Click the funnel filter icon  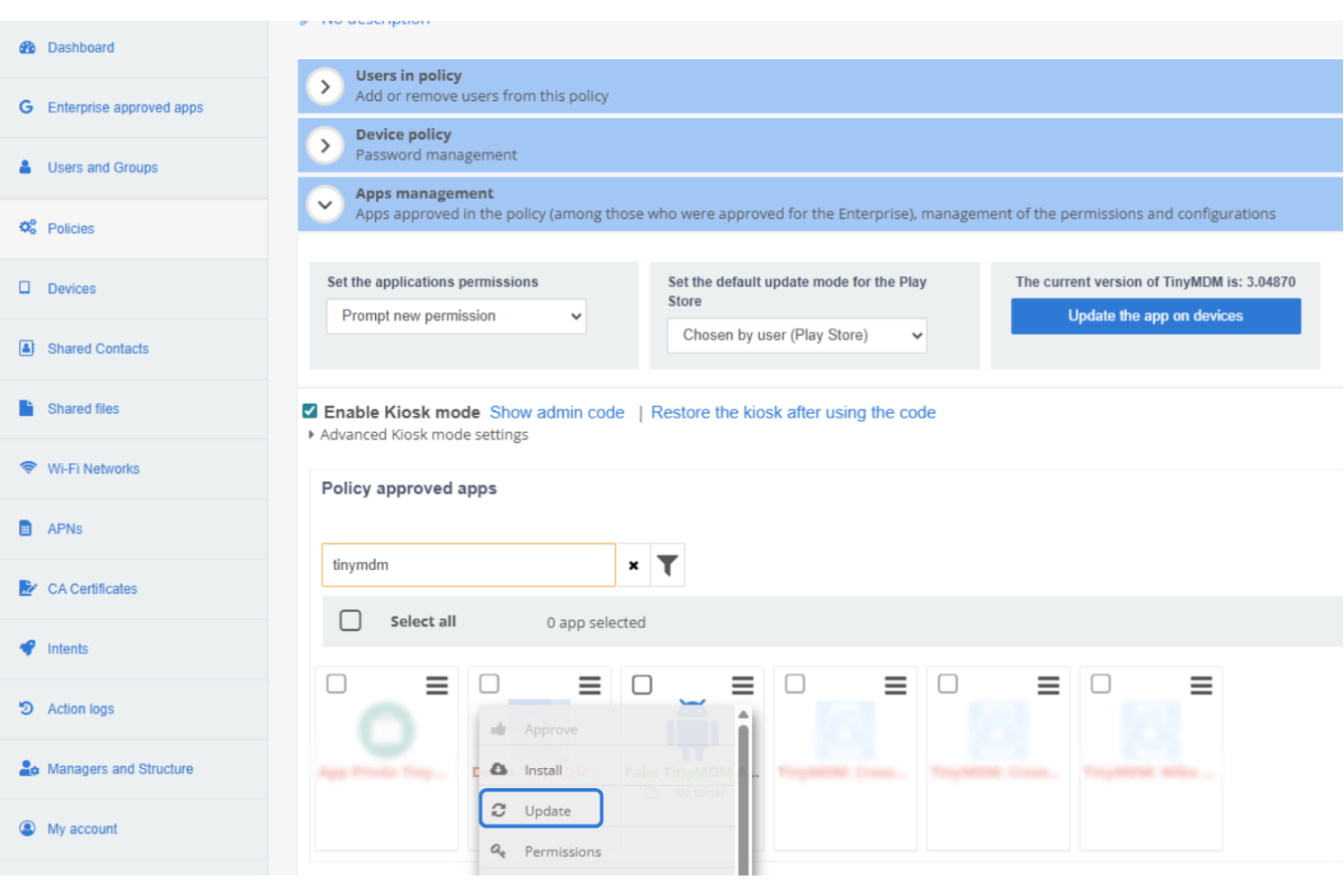tap(667, 565)
